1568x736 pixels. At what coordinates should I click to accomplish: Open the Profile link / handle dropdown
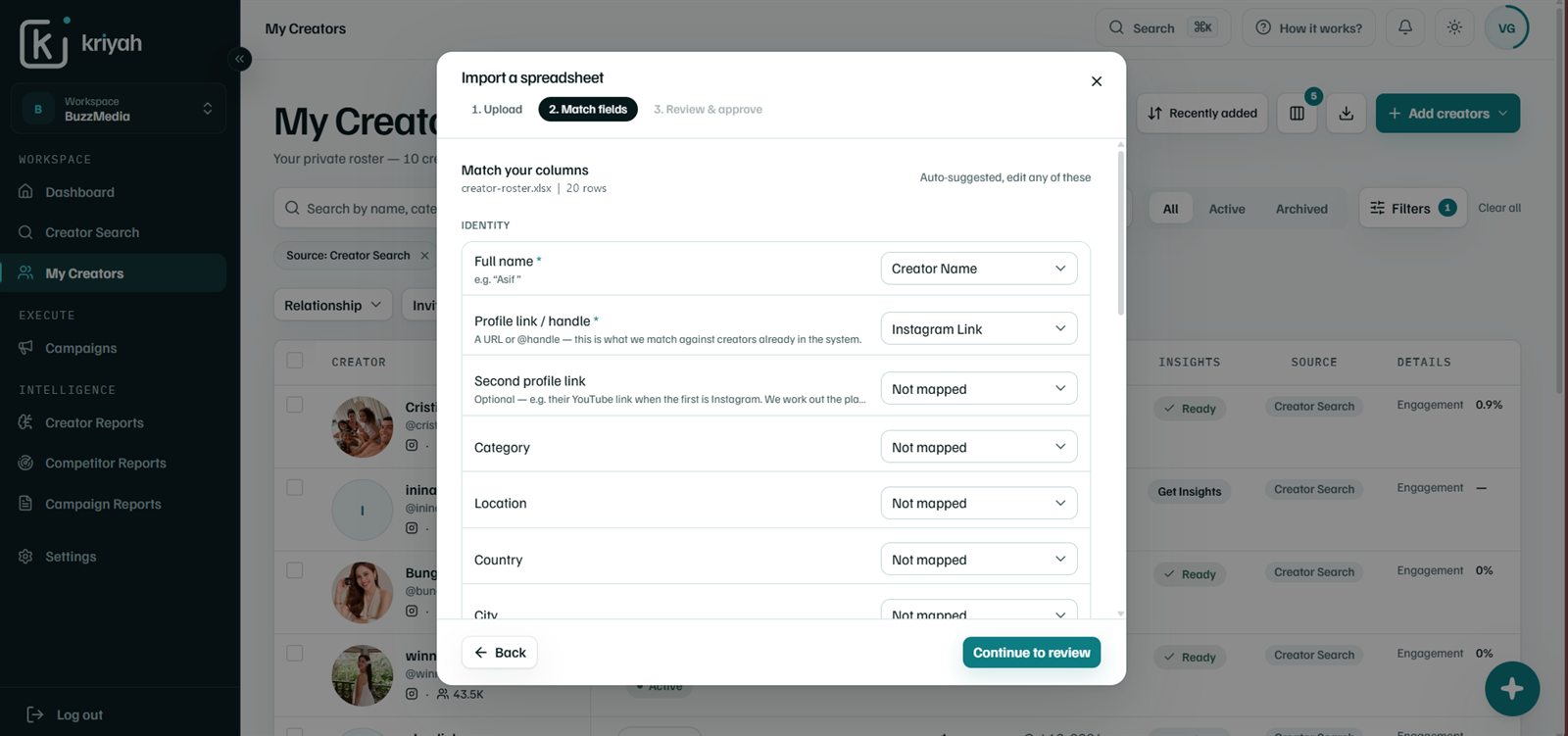point(979,328)
